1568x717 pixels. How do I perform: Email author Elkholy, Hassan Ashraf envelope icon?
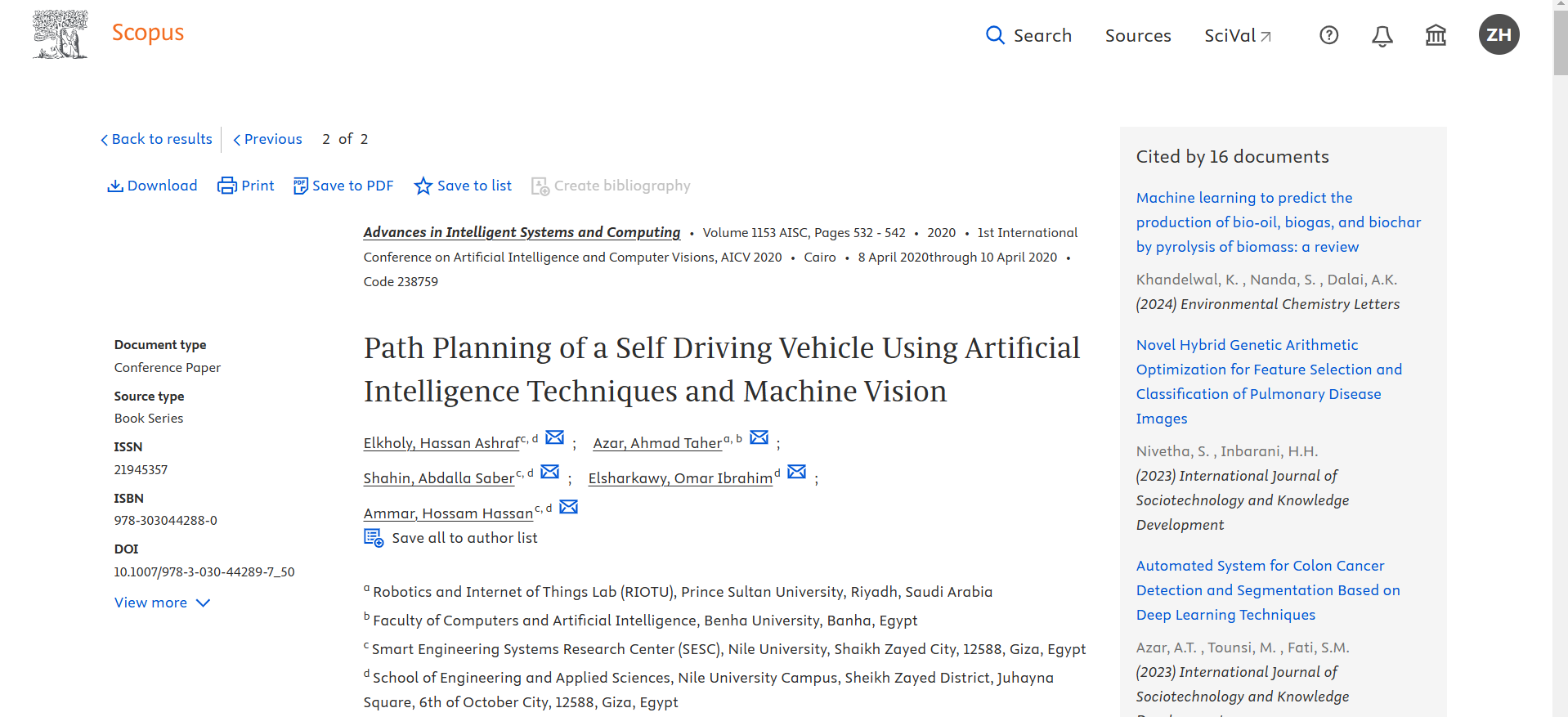point(555,437)
